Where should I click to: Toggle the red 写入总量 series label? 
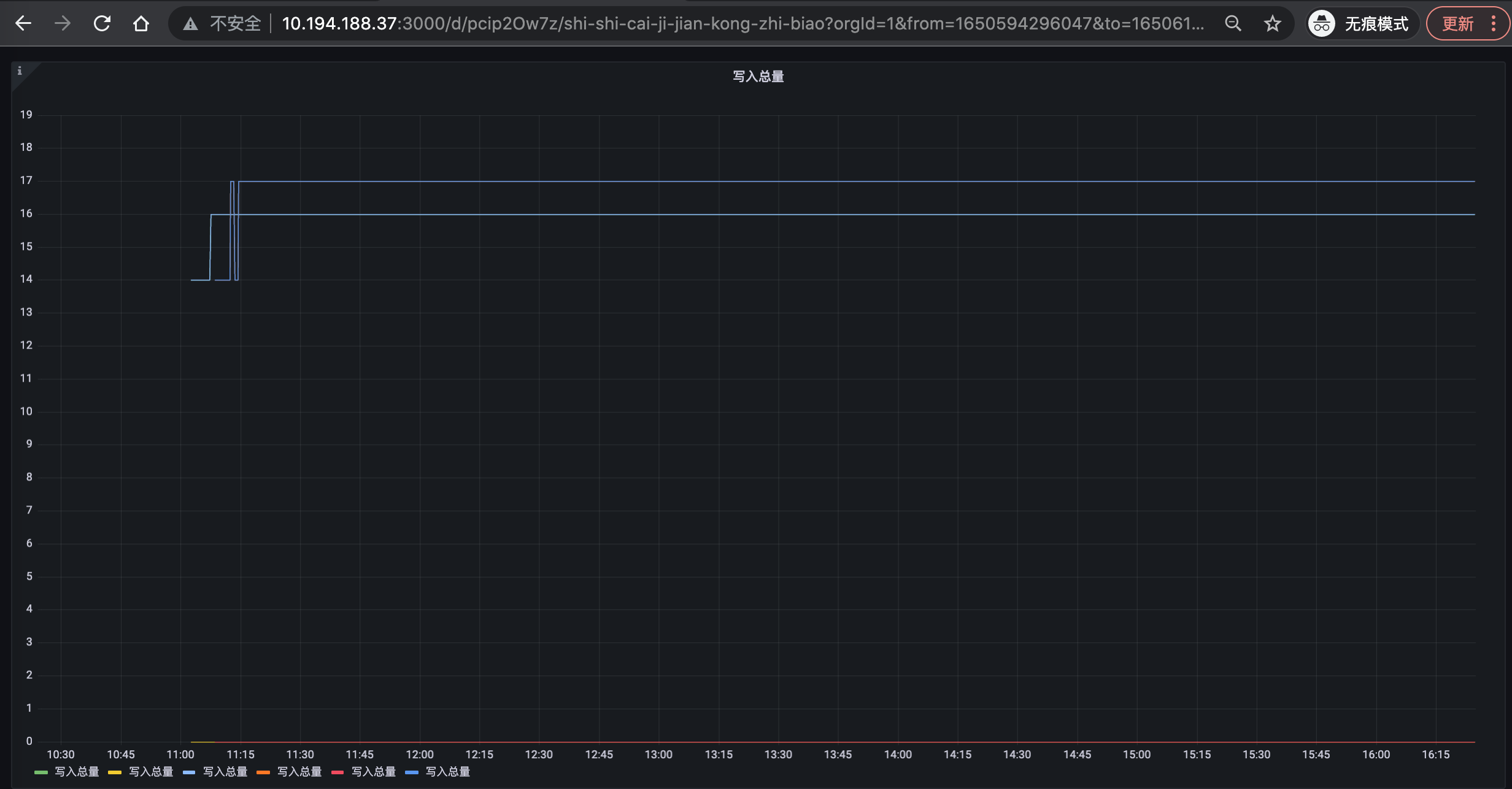tap(373, 772)
